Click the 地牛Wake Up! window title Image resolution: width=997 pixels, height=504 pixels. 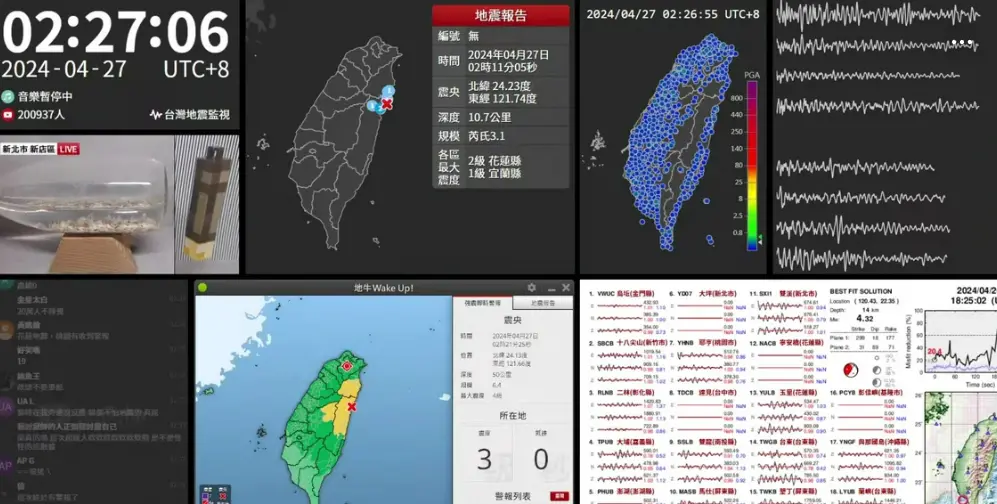tap(384, 288)
